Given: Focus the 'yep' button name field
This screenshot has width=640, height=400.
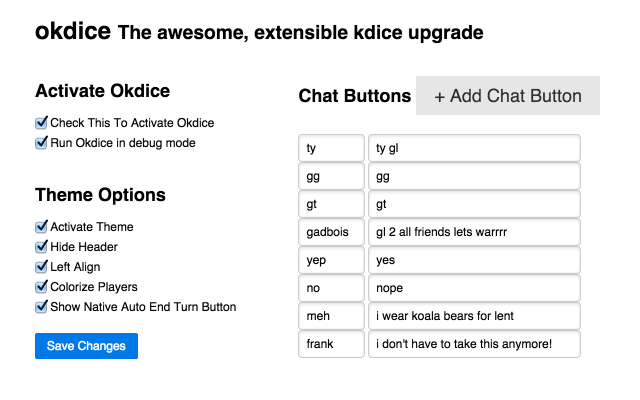Looking at the screenshot, I should [x=331, y=260].
